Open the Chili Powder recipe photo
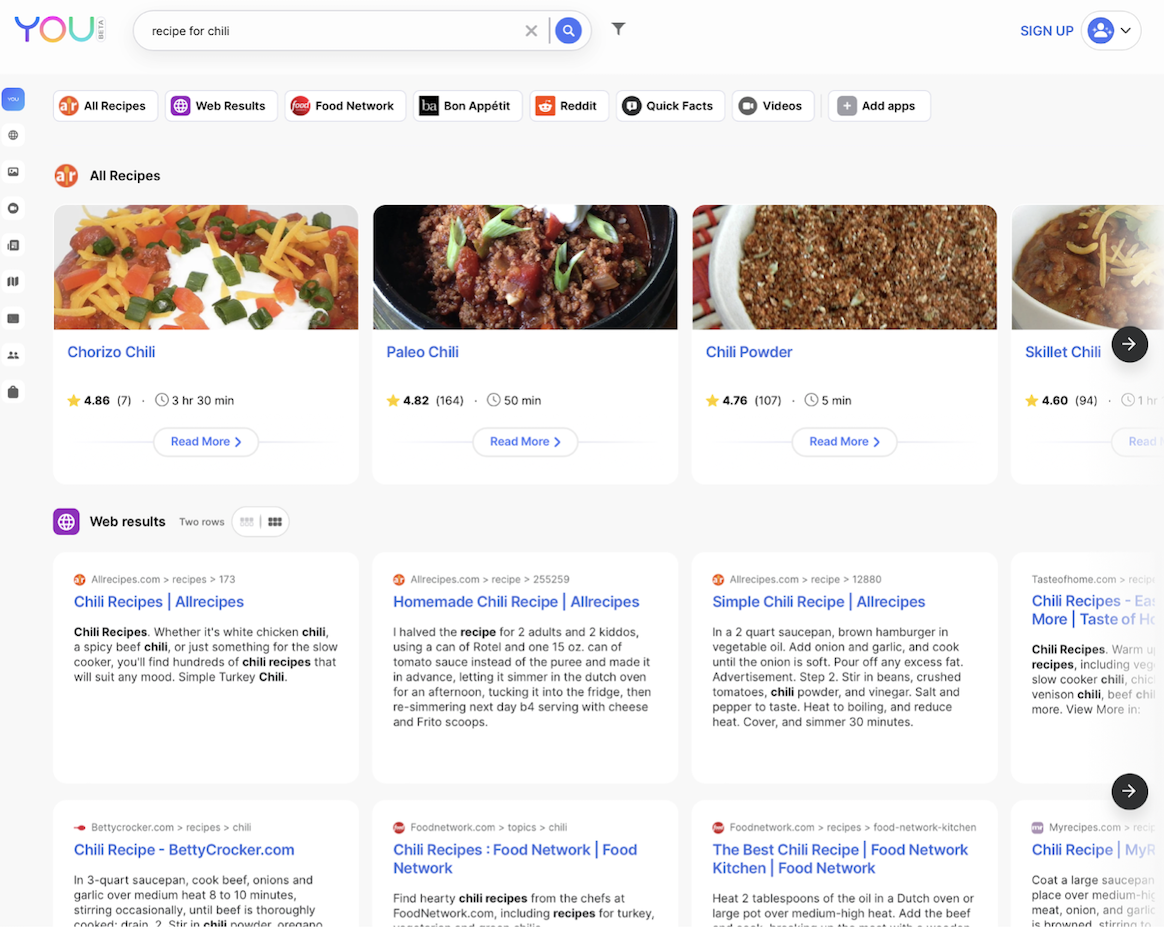The image size is (1164, 929). [844, 267]
